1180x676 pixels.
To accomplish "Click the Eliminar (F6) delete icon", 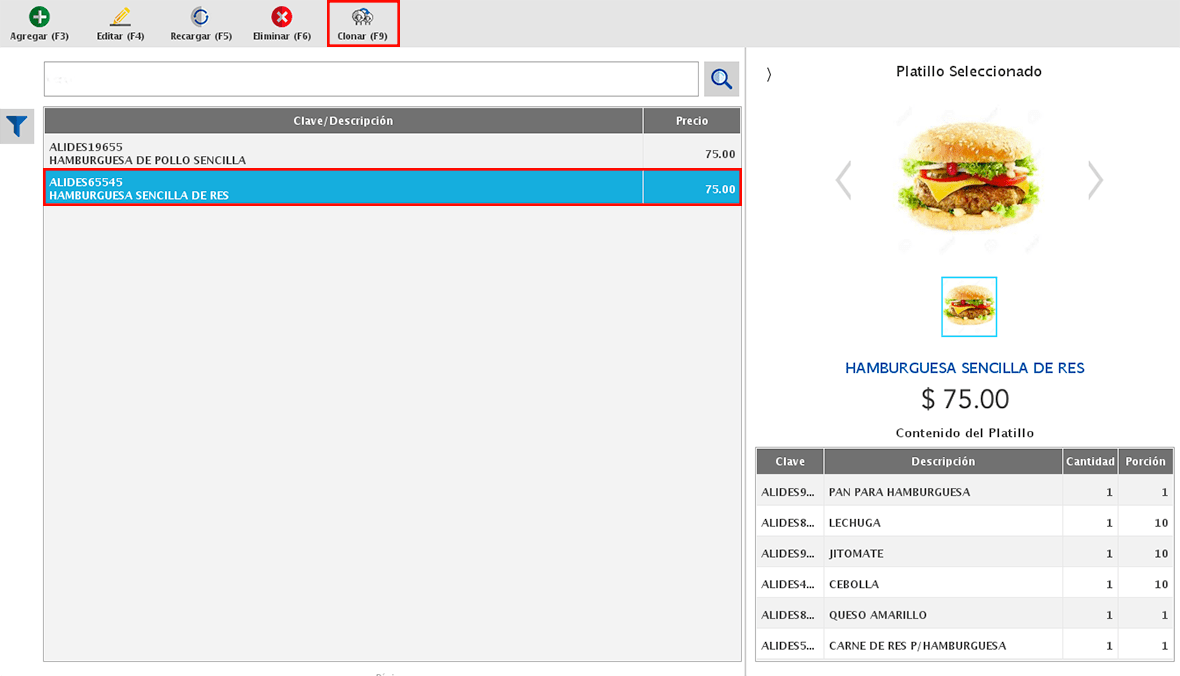I will pos(282,18).
